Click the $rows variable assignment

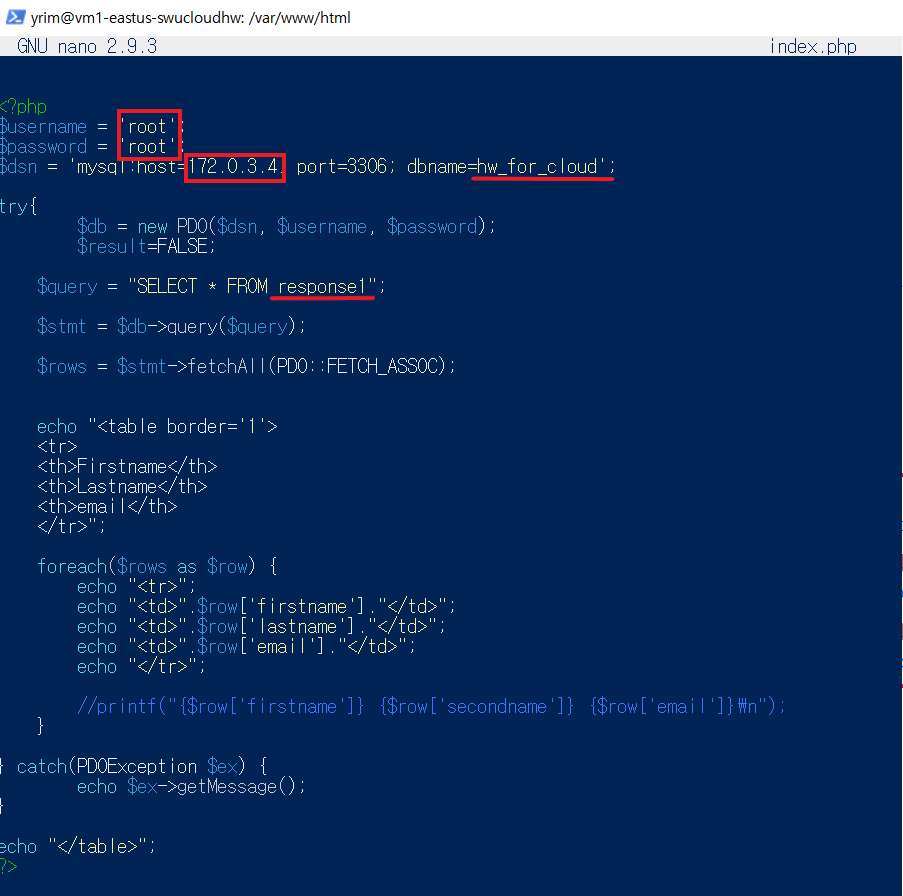(62, 366)
